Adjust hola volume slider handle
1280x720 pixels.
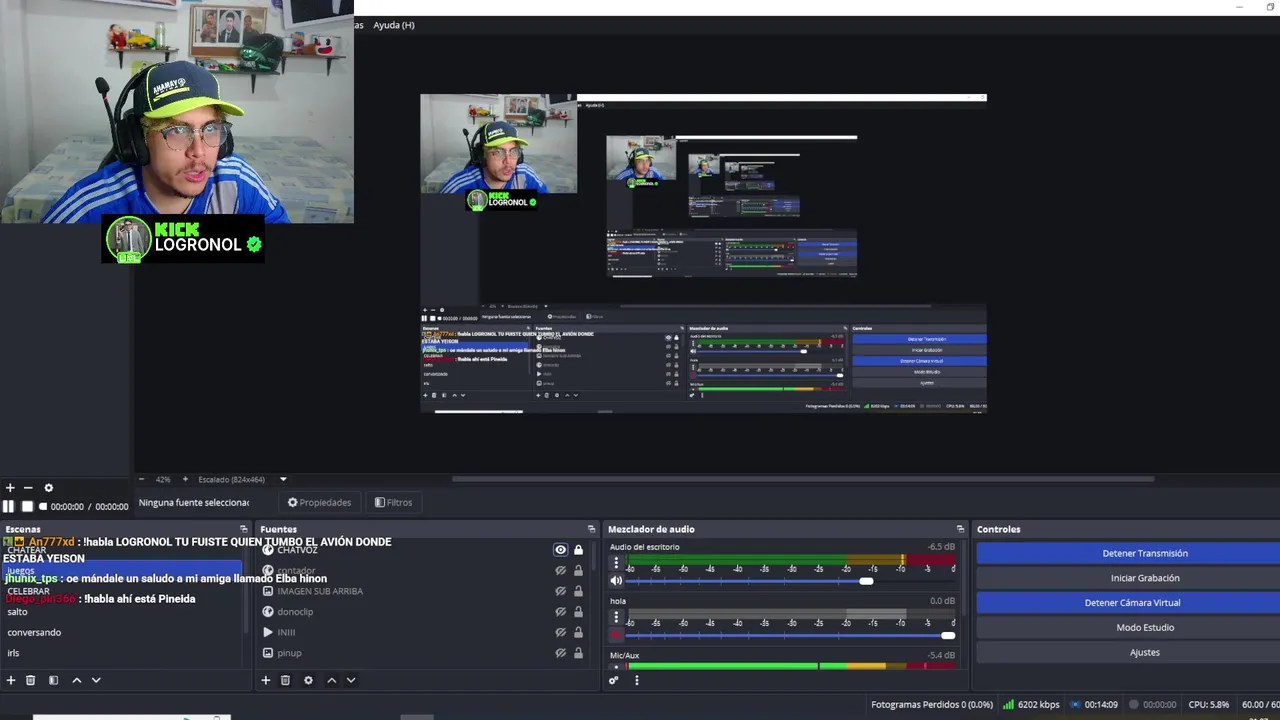click(948, 635)
